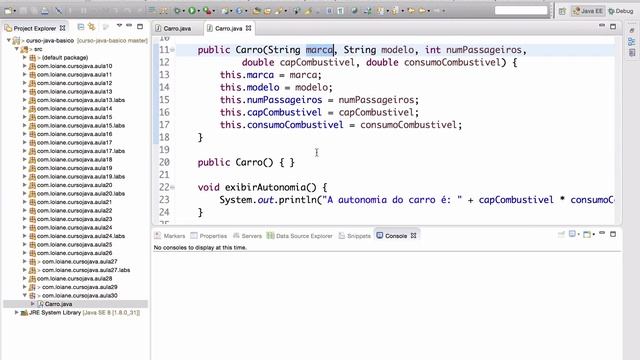Click 'this.consumoCombustivel' on line 17
Viewport: 640px width, 360px height.
coord(282,125)
